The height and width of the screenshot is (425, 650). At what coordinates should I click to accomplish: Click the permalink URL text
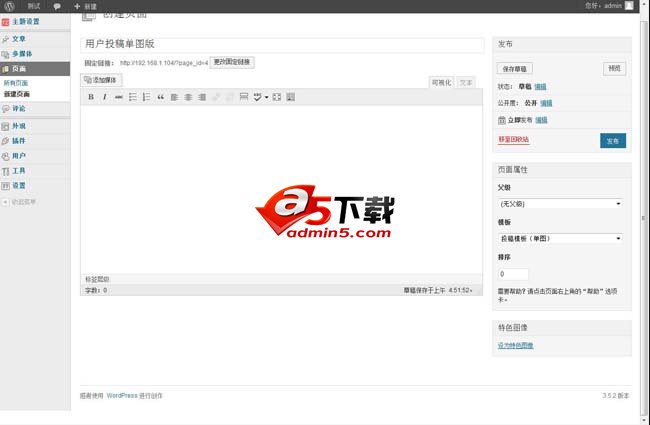click(164, 63)
